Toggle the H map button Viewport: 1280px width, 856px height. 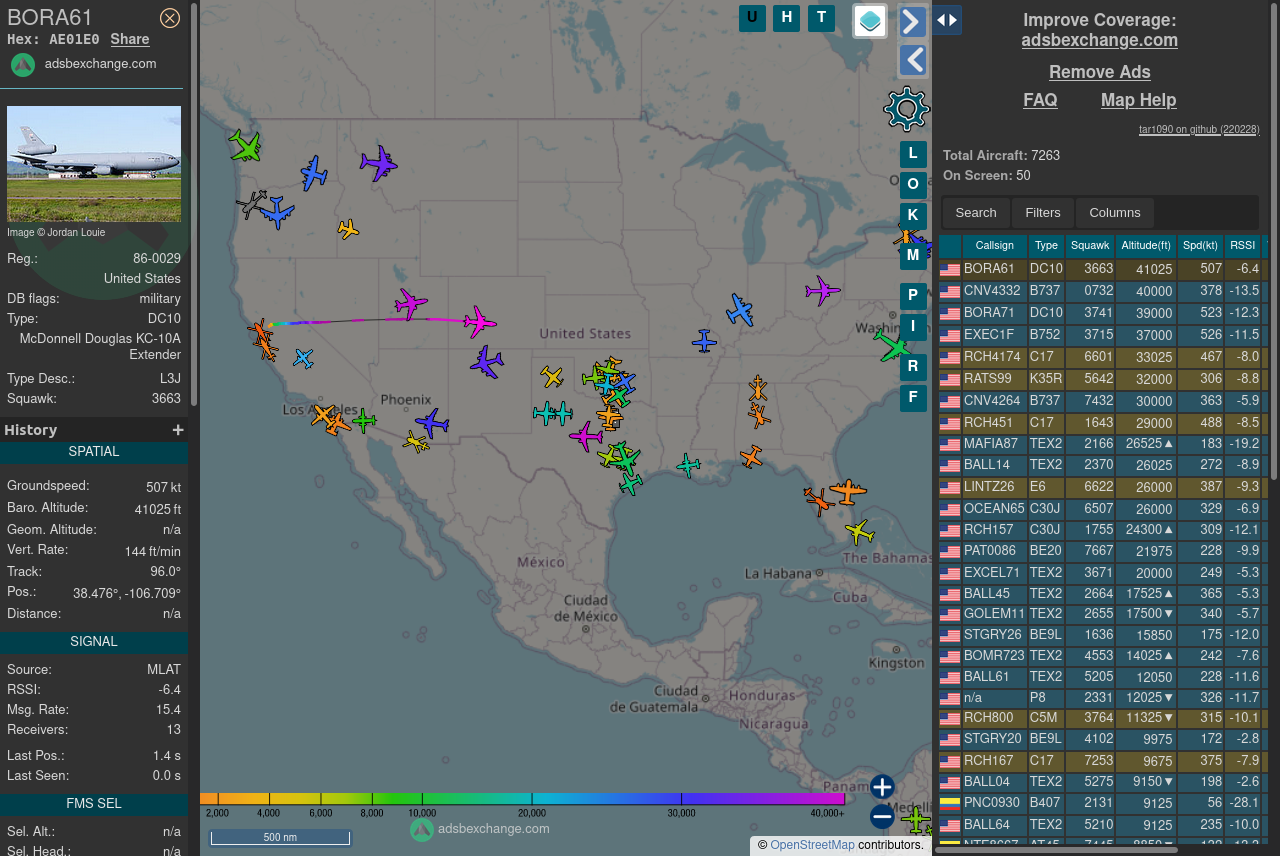[x=787, y=17]
